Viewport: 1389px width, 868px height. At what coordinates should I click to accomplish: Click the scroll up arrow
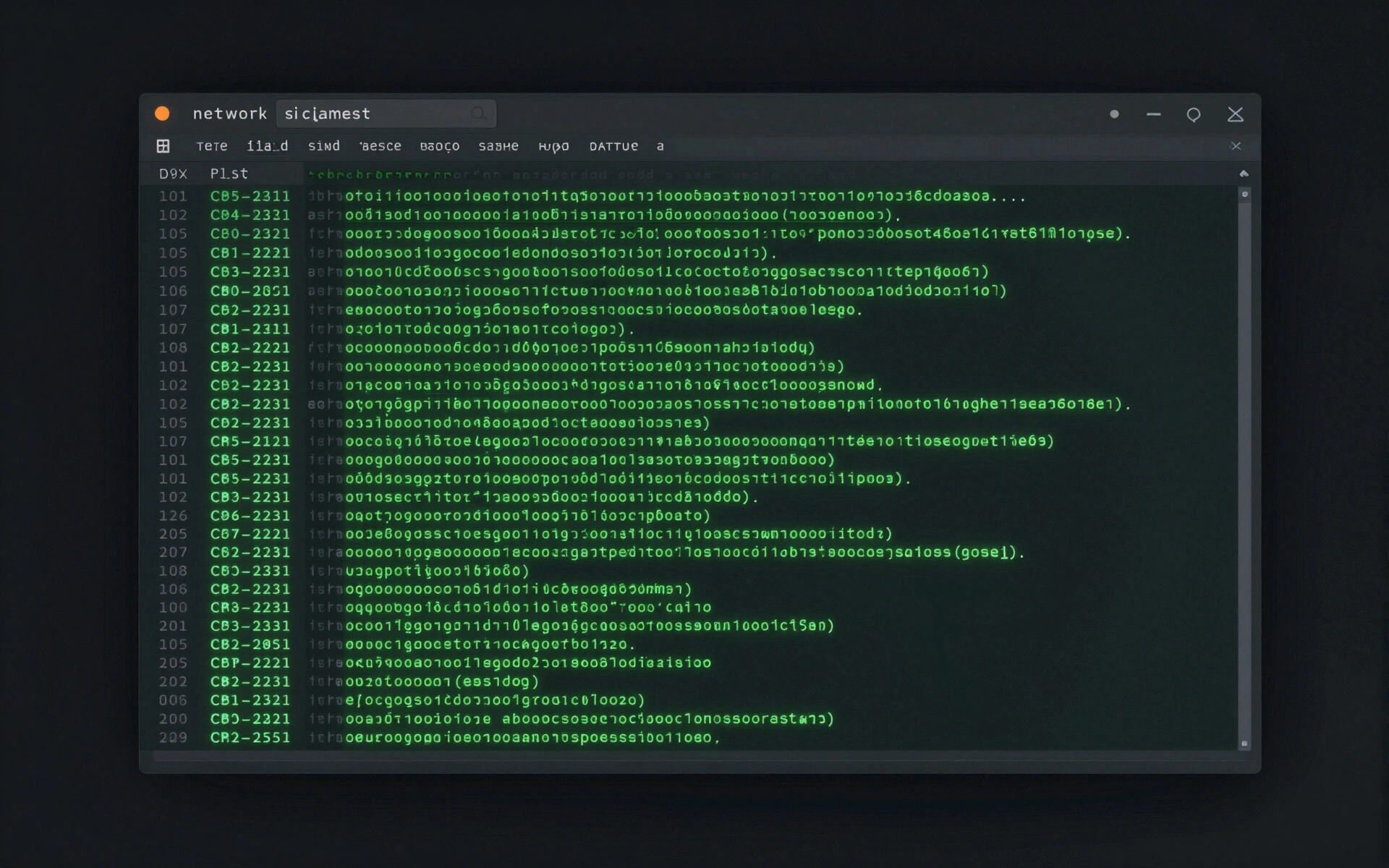[x=1244, y=174]
